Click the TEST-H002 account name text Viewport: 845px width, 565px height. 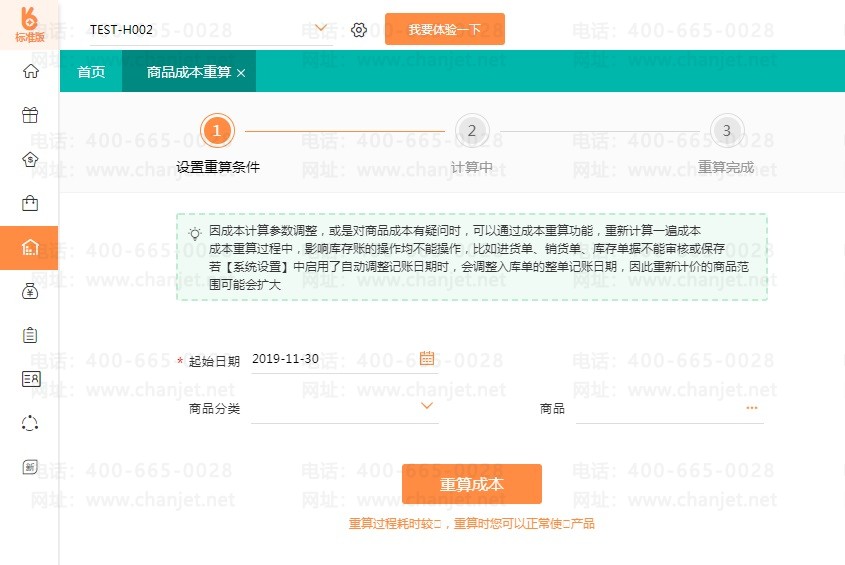(x=121, y=30)
